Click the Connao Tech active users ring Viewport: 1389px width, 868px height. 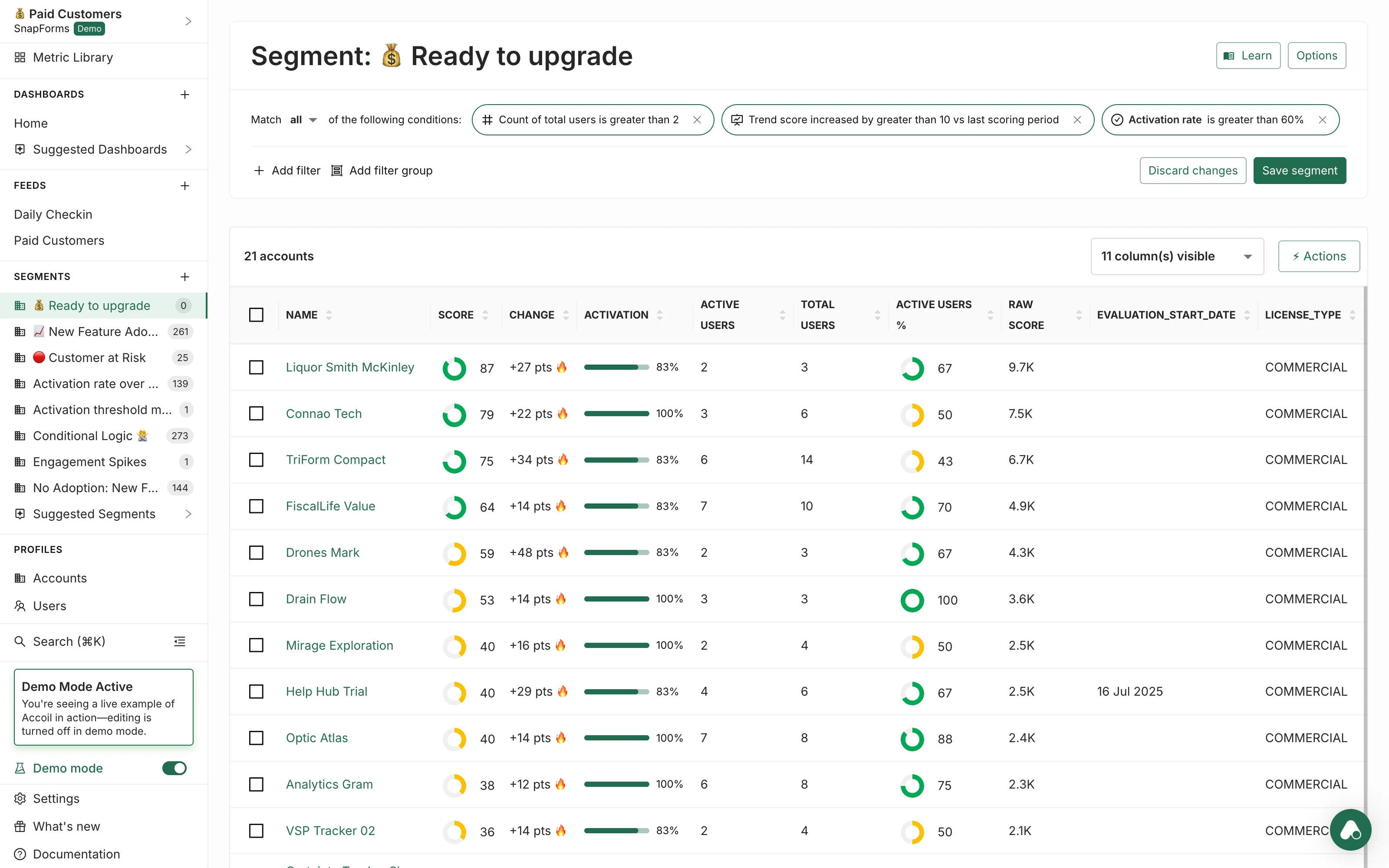pos(912,415)
